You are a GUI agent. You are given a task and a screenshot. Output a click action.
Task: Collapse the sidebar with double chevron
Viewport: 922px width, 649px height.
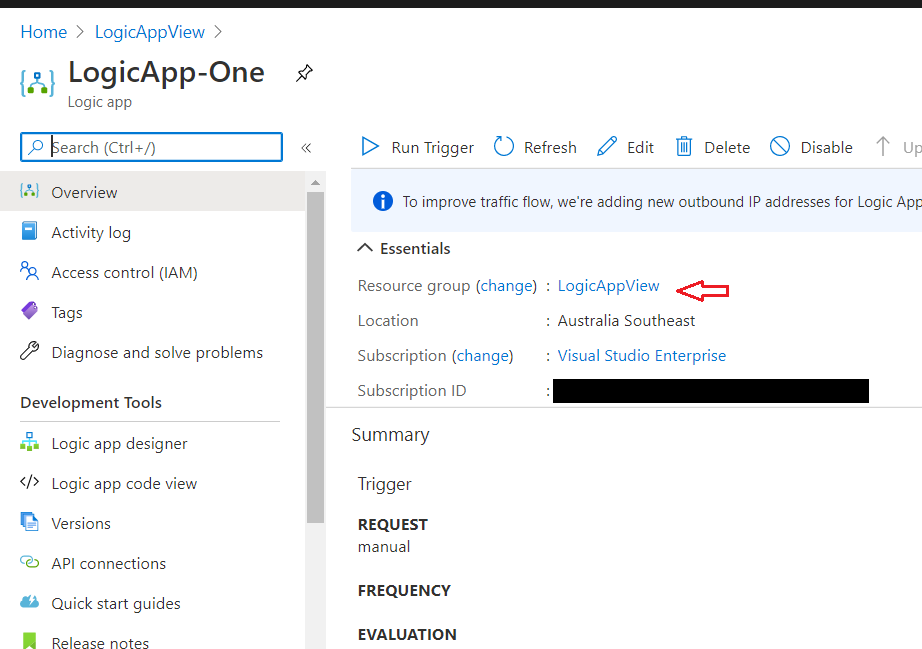pyautogui.click(x=306, y=148)
